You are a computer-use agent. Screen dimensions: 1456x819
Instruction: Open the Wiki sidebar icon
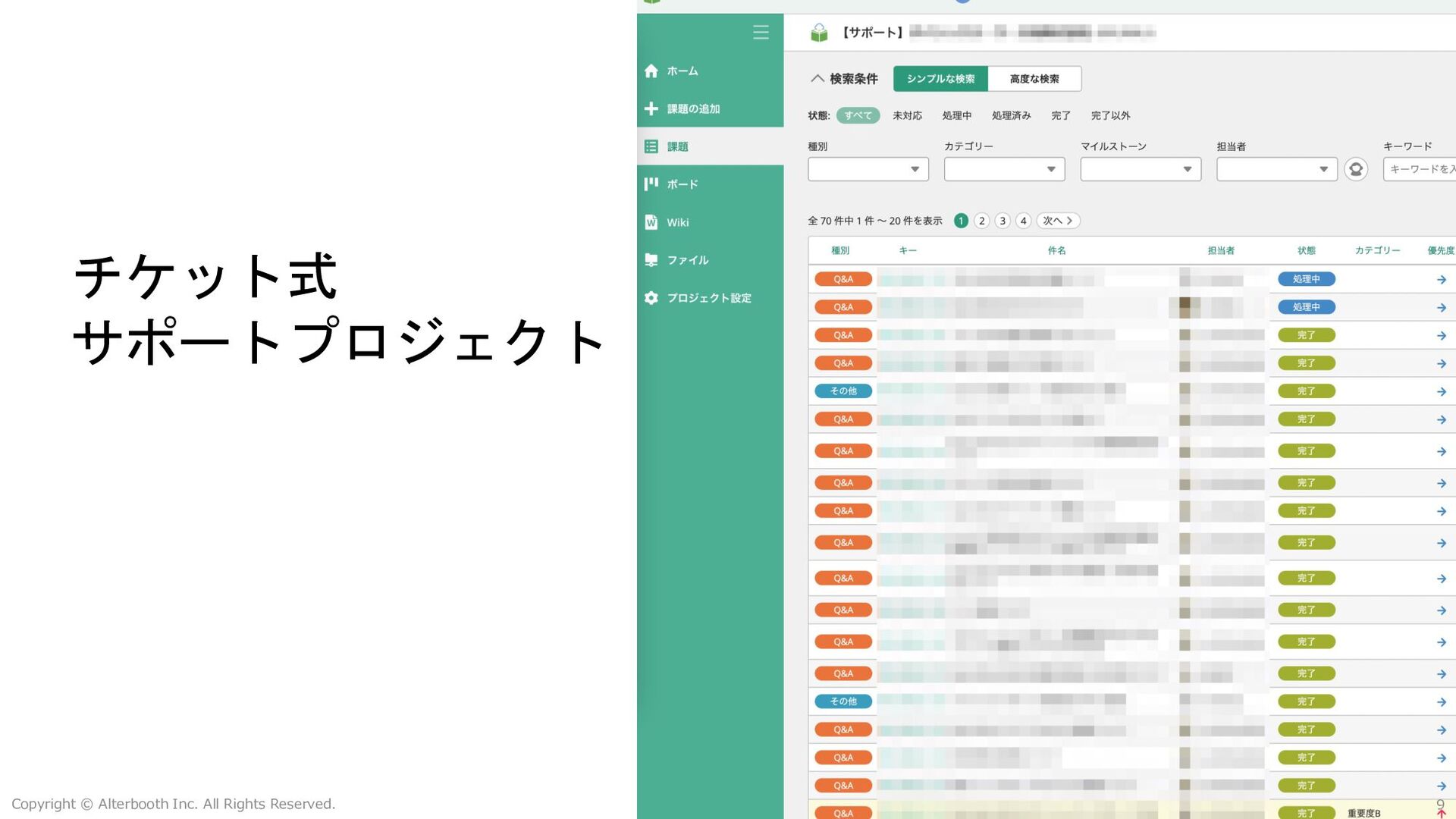(651, 222)
